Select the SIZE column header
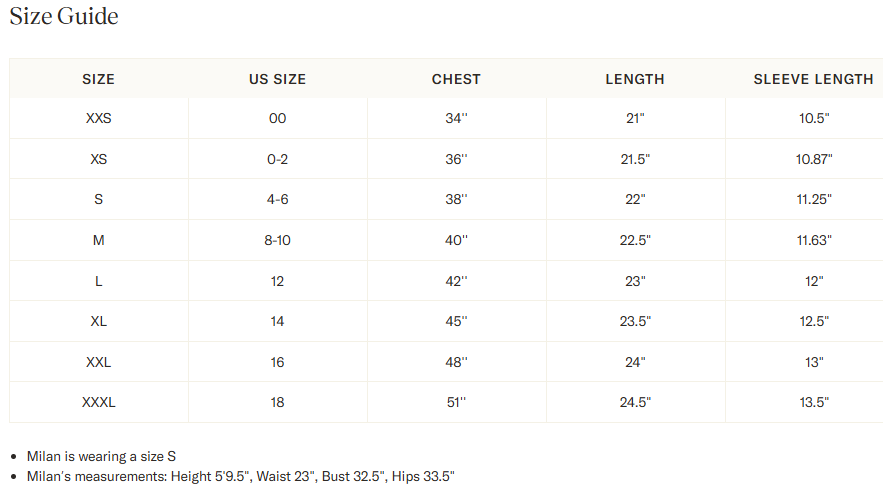Image resolution: width=883 pixels, height=502 pixels. point(99,79)
